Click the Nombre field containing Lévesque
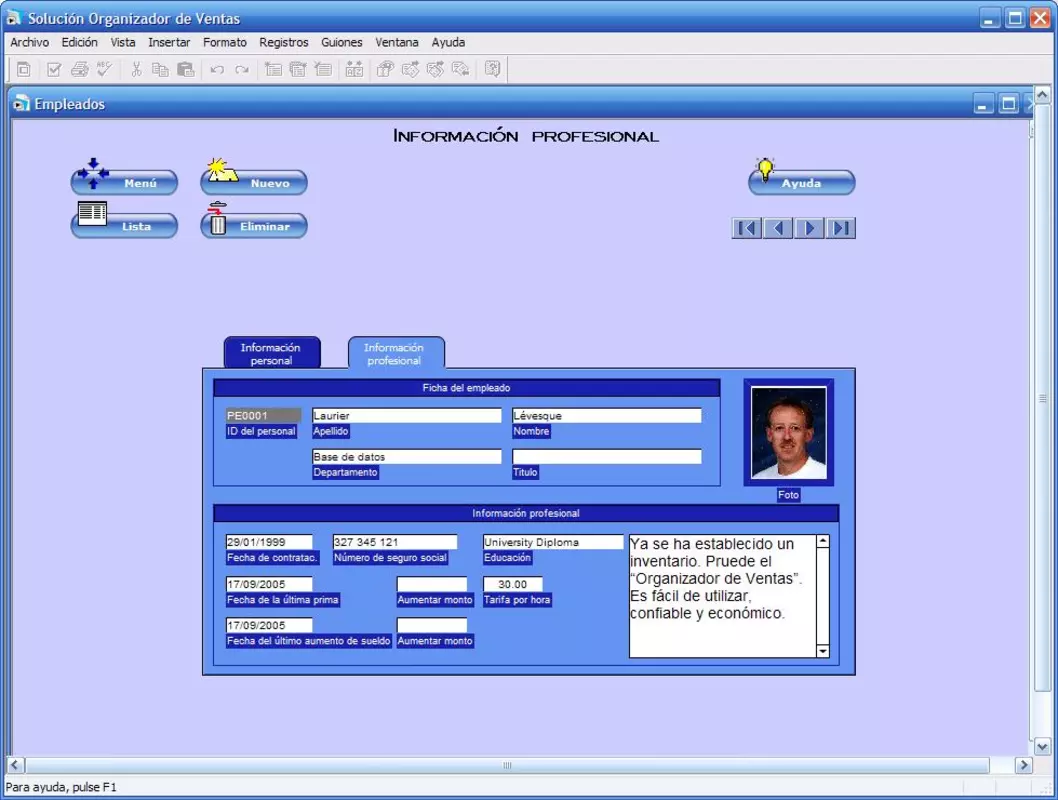1058x800 pixels. [607, 416]
